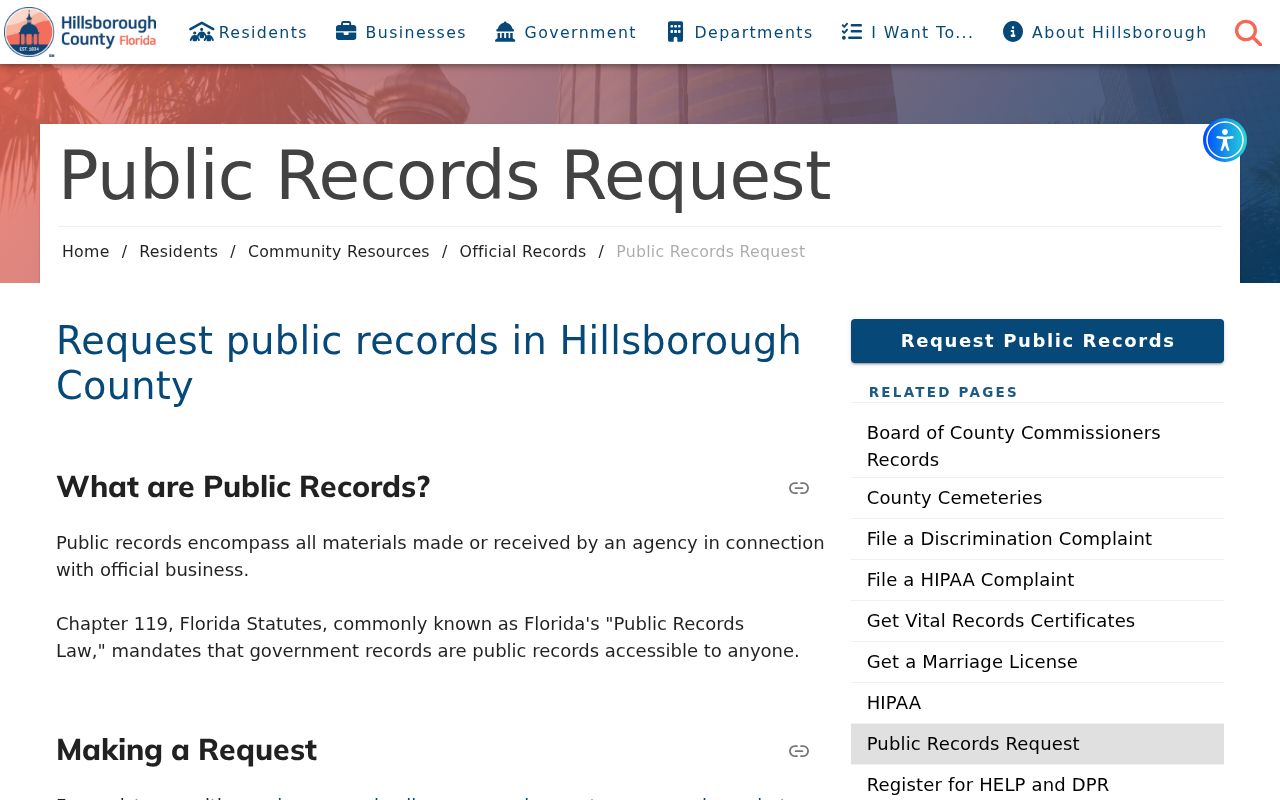Open File a HIPAA Complaint page
This screenshot has height=800, width=1280.
(x=1037, y=580)
